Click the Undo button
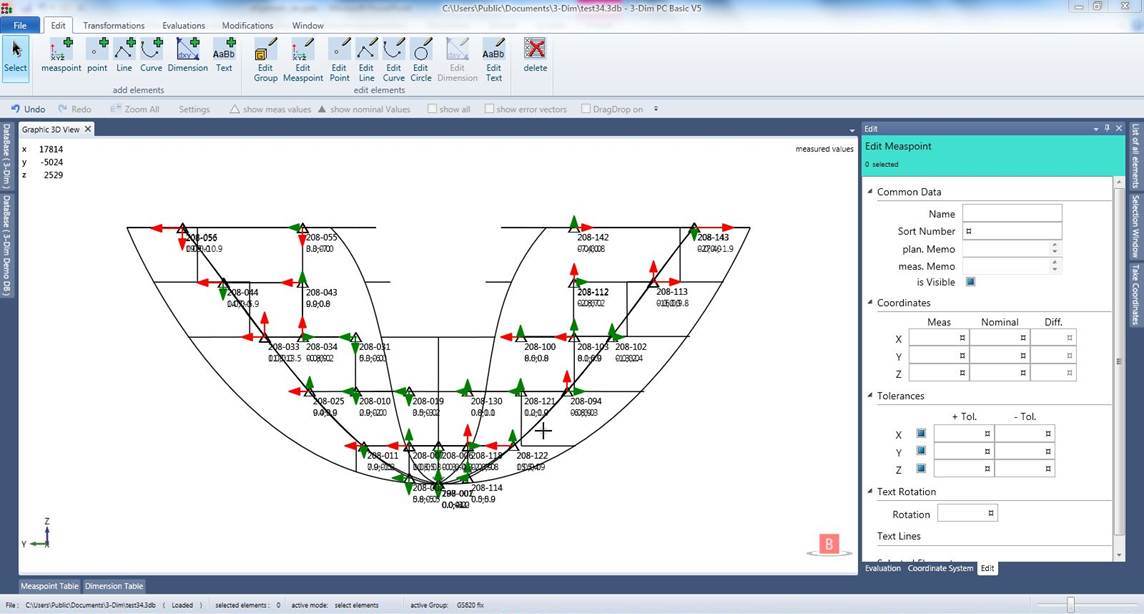 pos(28,109)
